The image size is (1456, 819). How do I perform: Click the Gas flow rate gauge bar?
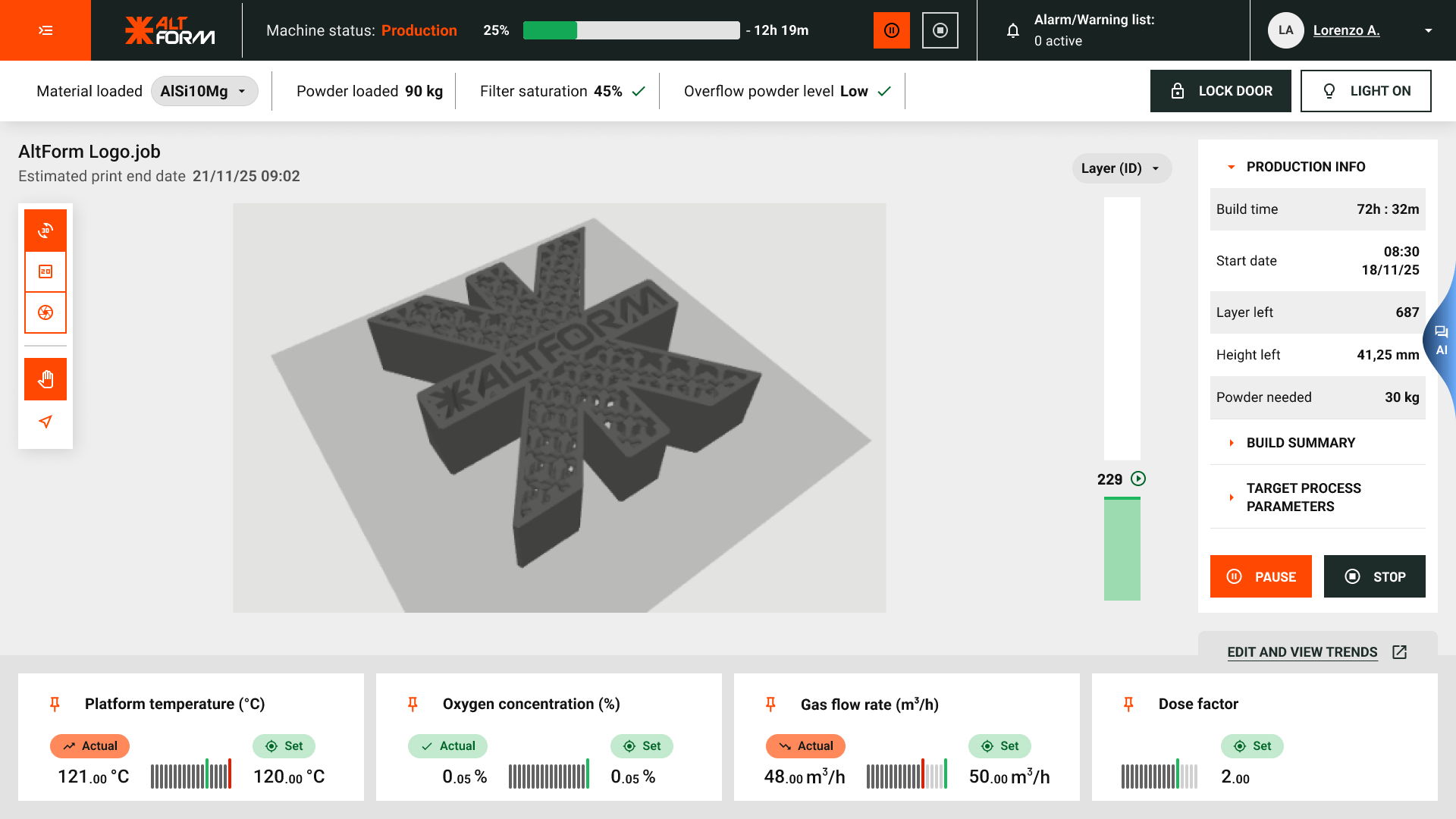pyautogui.click(x=907, y=775)
